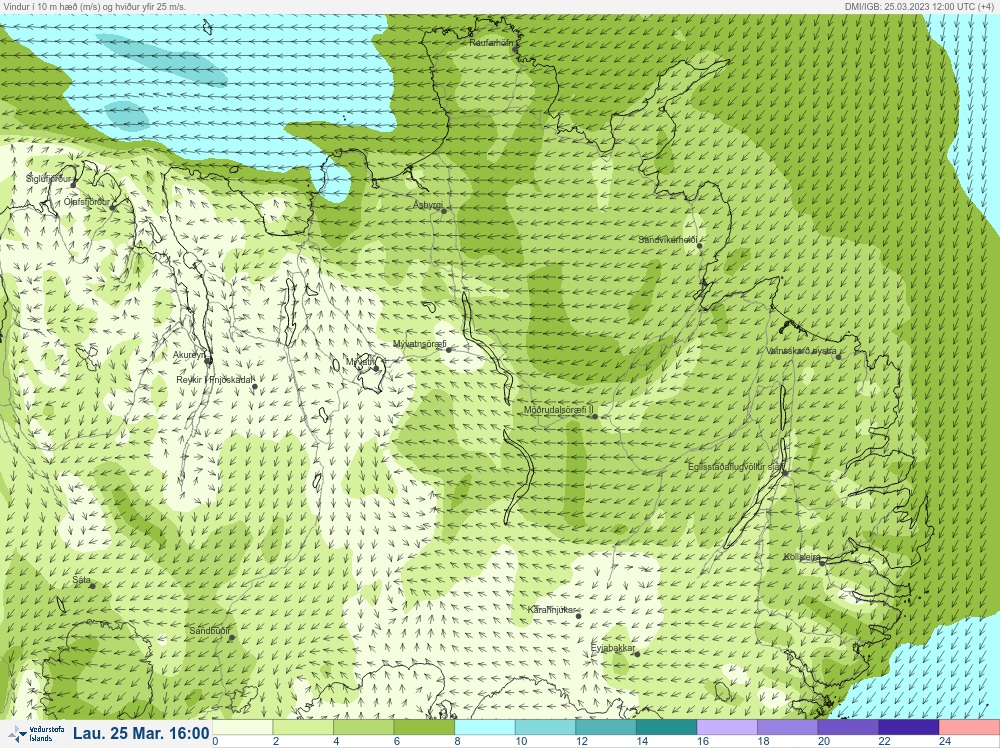The height and width of the screenshot is (748, 1000).
Task: Click the DMI/IGB 25.03.2023 12:00 UTC timestamp
Action: pos(920,6)
